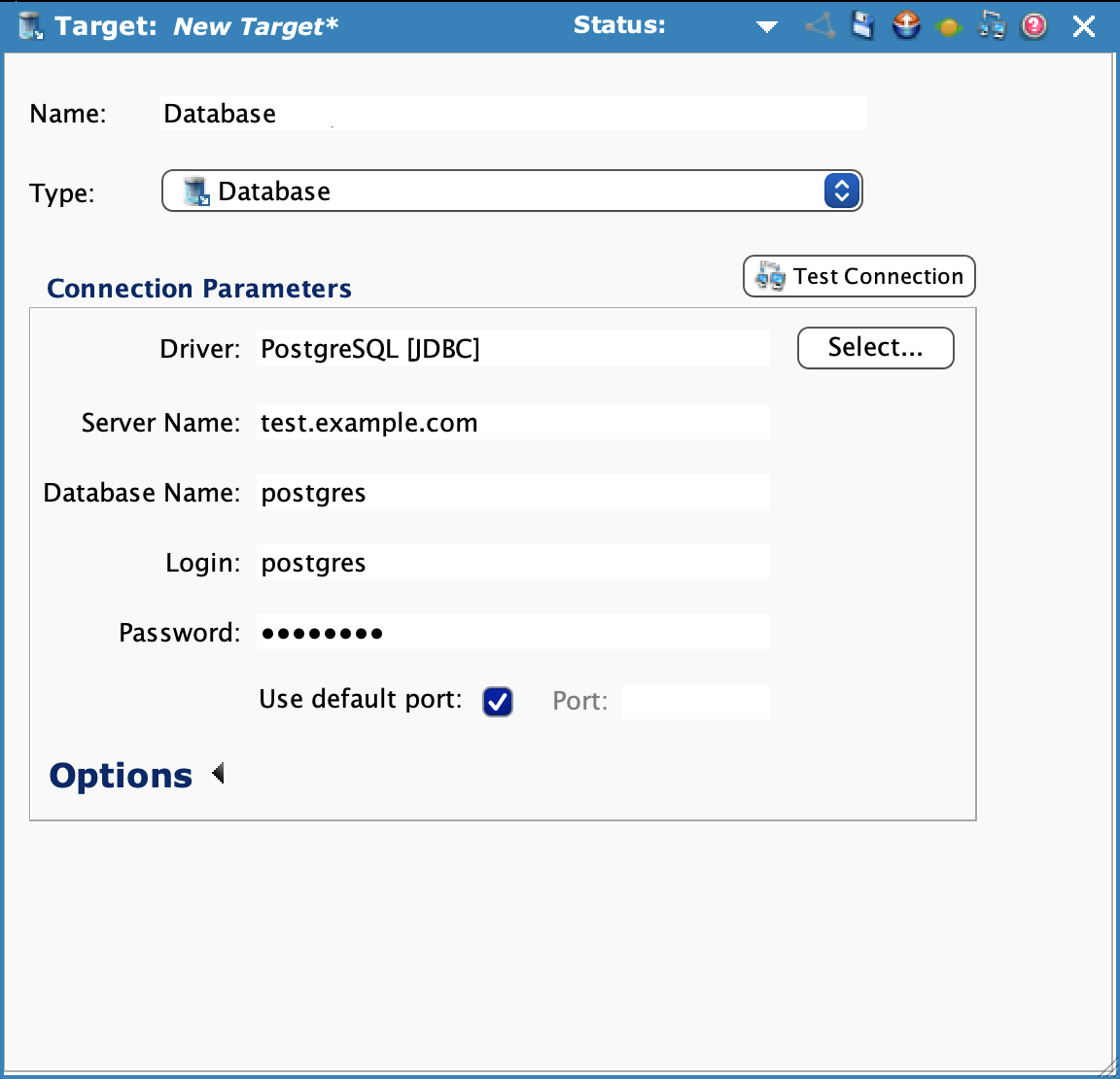The height and width of the screenshot is (1079, 1120).
Task: Open help via the question mark icon
Action: tap(1033, 26)
